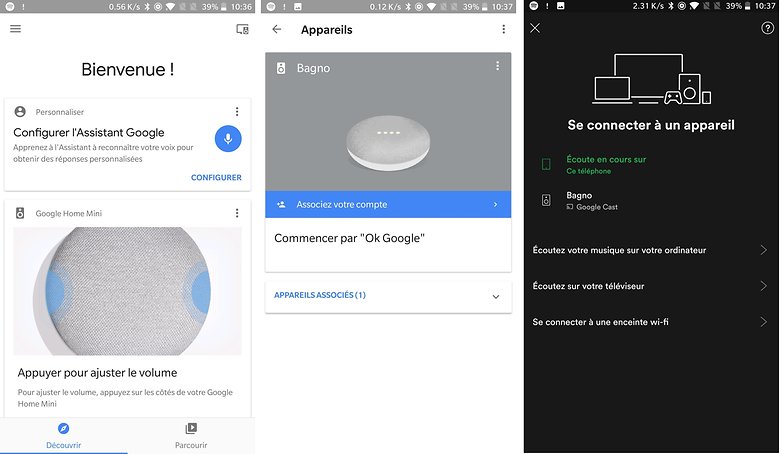Screen dimensions: 782x454
Task: Open the Personnaliser card overflow menu
Action: [237, 111]
